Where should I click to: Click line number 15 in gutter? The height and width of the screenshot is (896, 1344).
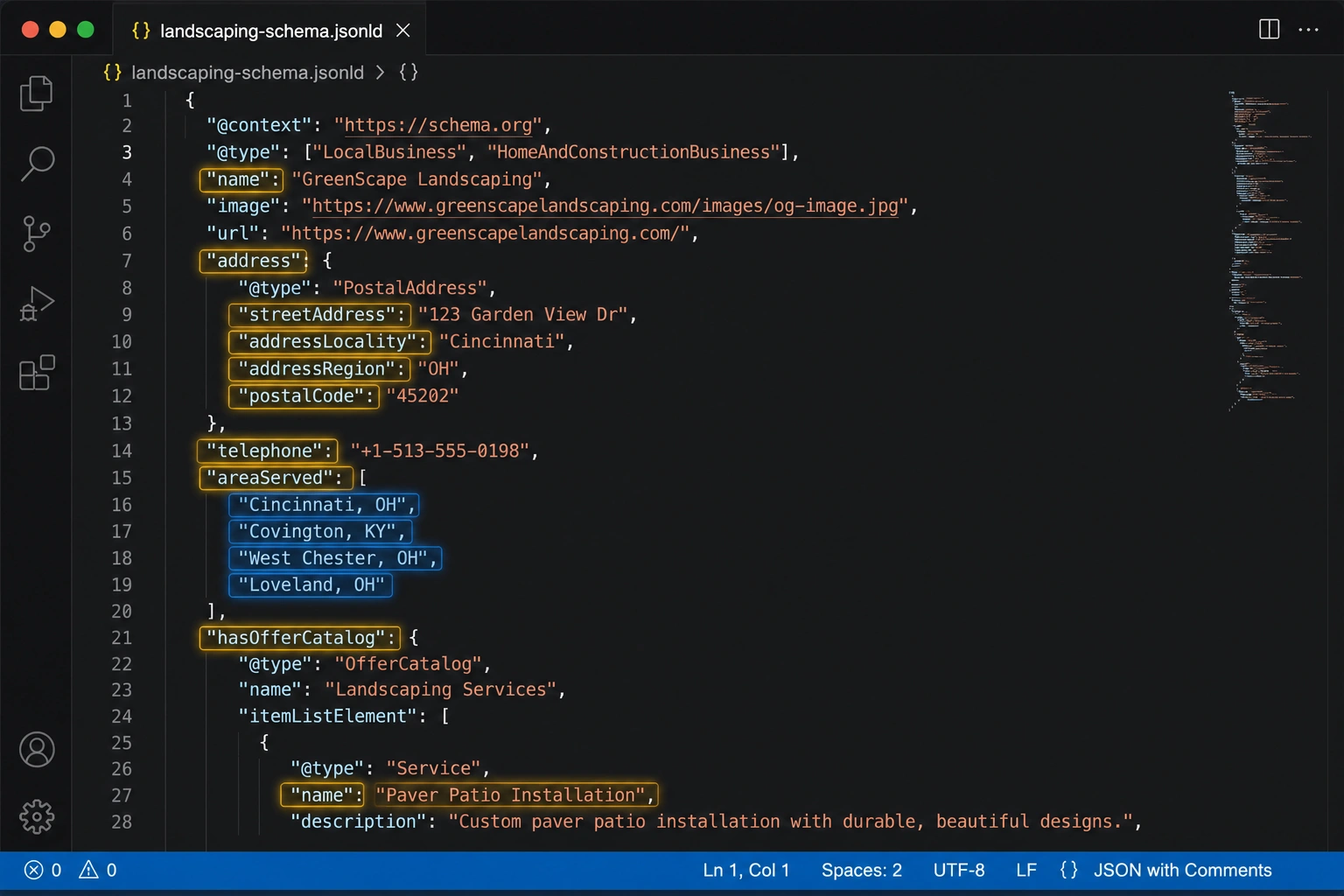pos(122,478)
